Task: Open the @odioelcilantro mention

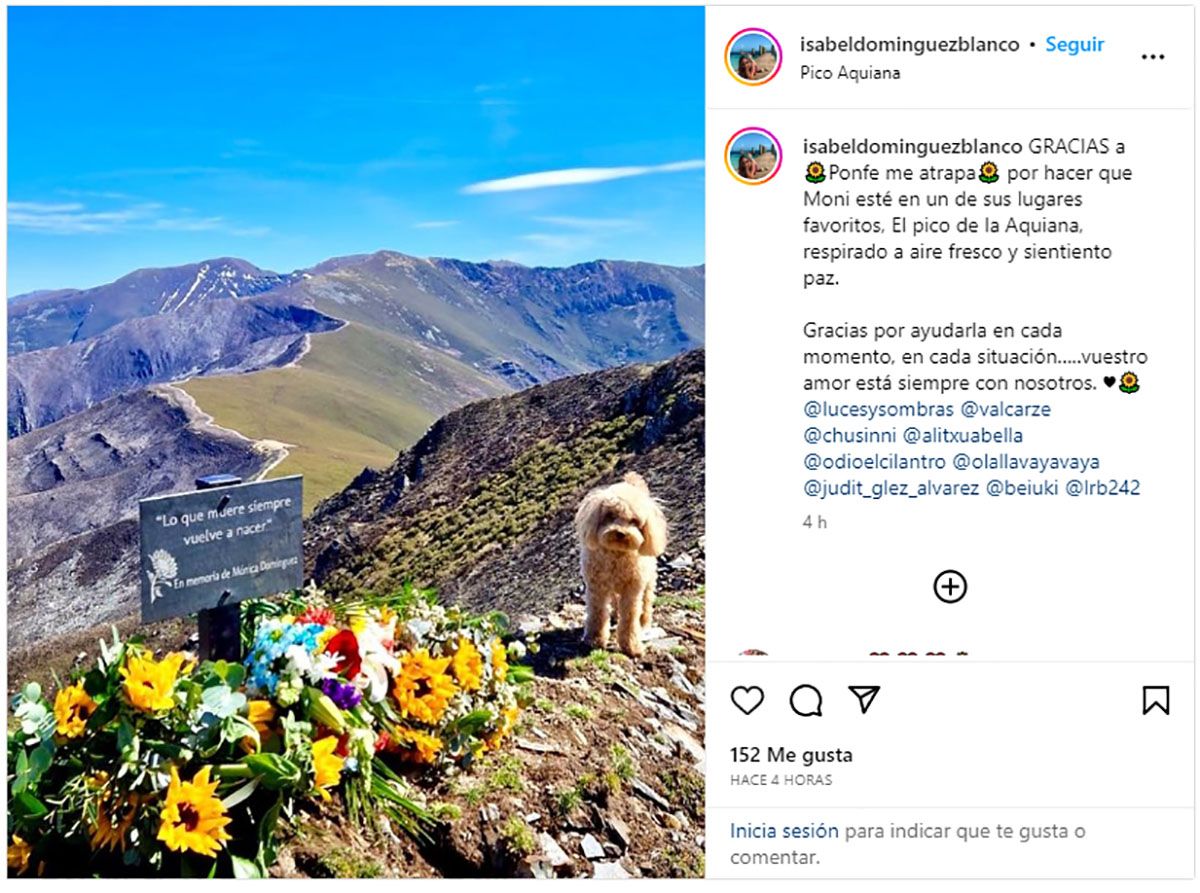Action: coord(873,462)
